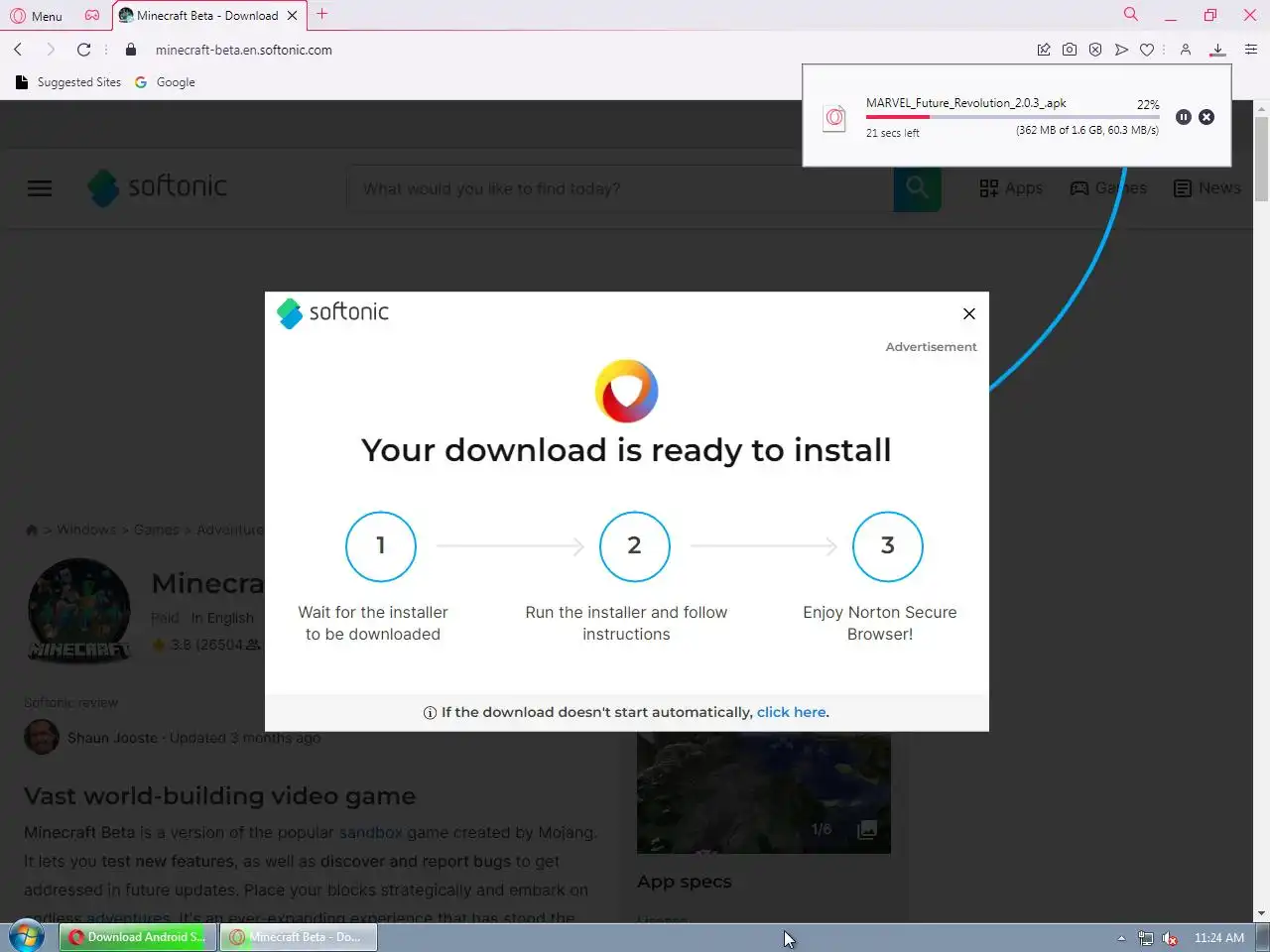Click the Norton Secure Browser logo
The image size is (1270, 952).
(x=626, y=391)
